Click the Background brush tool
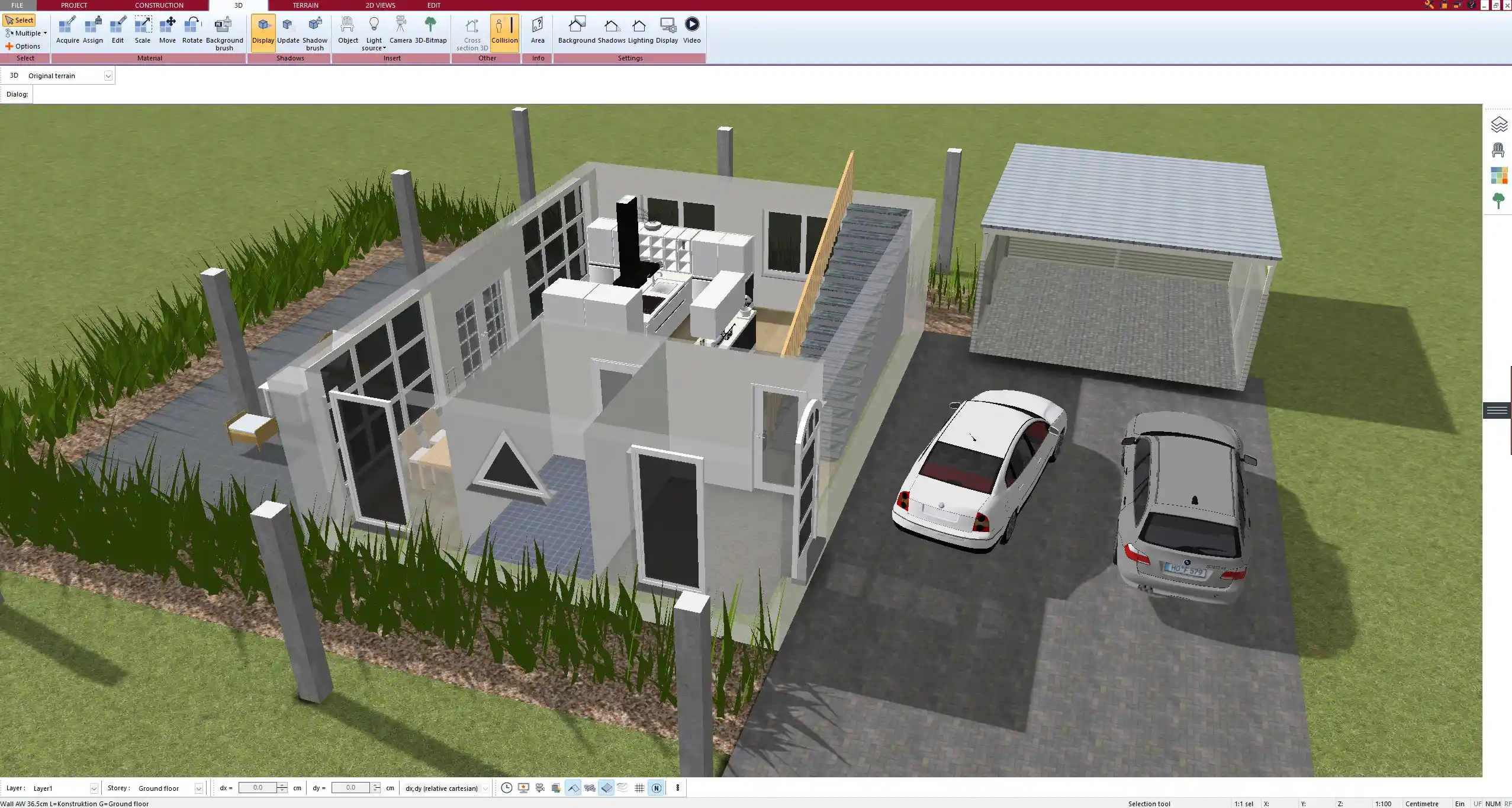1512x808 pixels. (224, 33)
